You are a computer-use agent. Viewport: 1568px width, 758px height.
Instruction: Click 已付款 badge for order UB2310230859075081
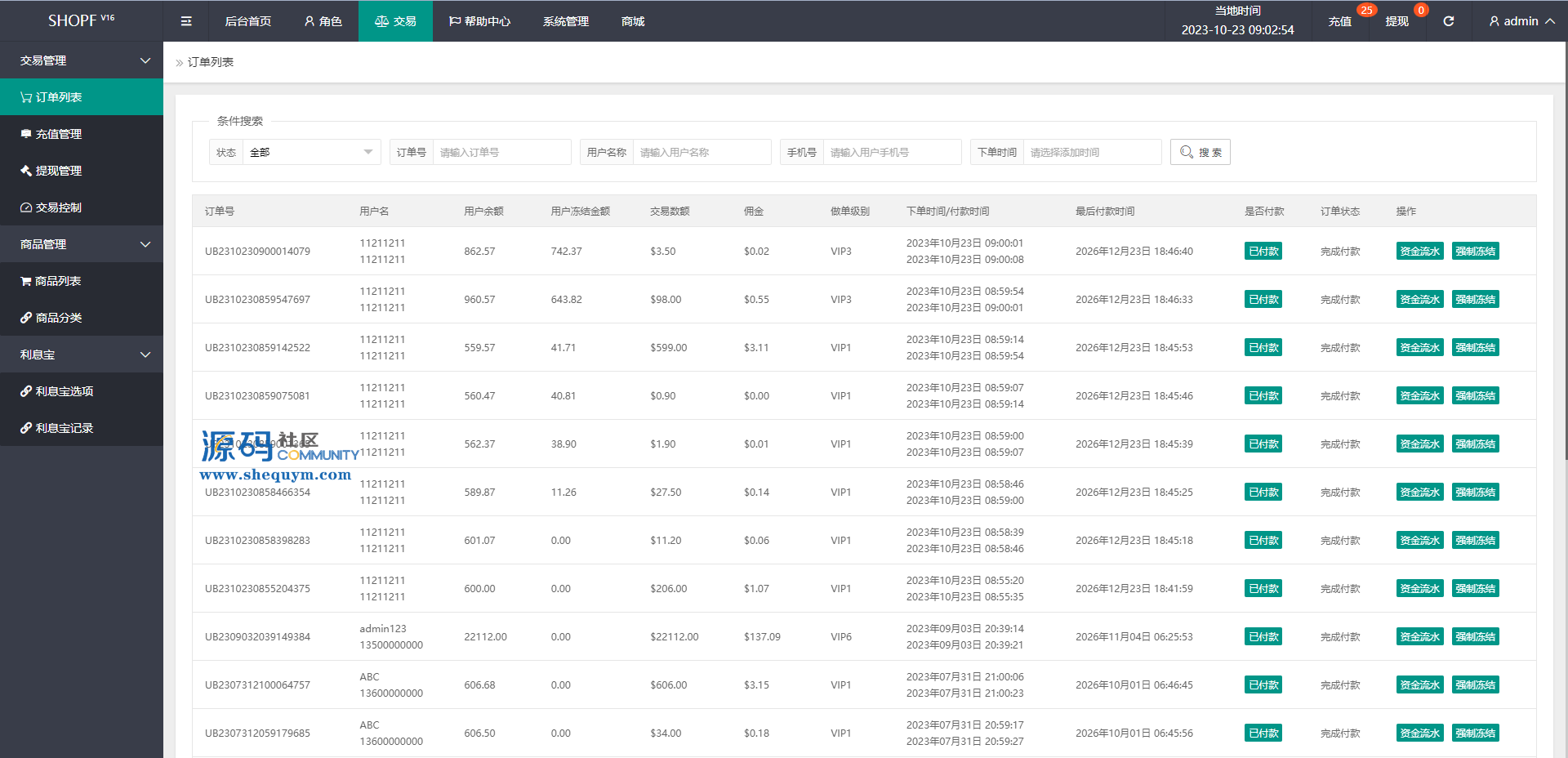tap(1263, 396)
